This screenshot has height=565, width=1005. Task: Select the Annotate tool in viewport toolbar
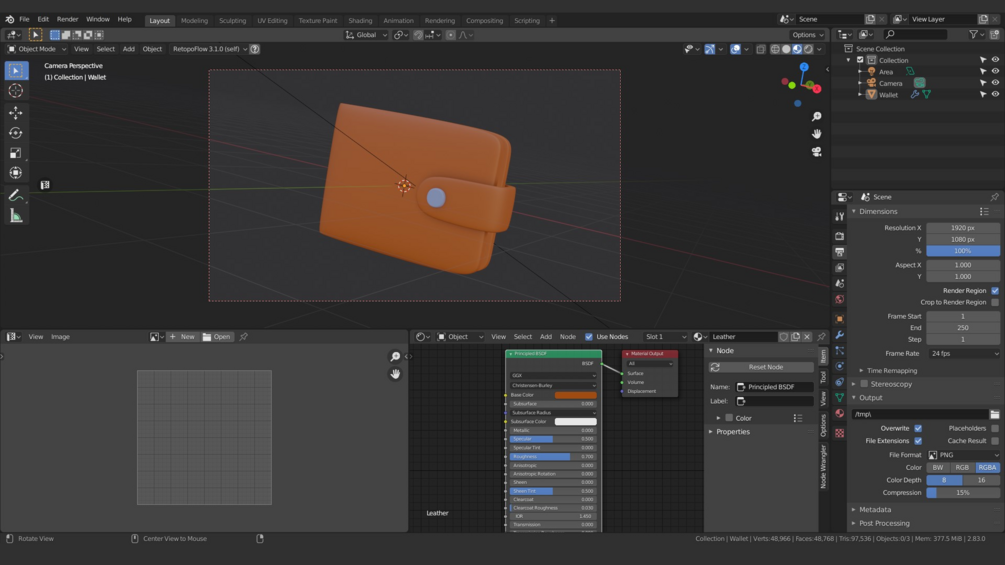pos(16,195)
